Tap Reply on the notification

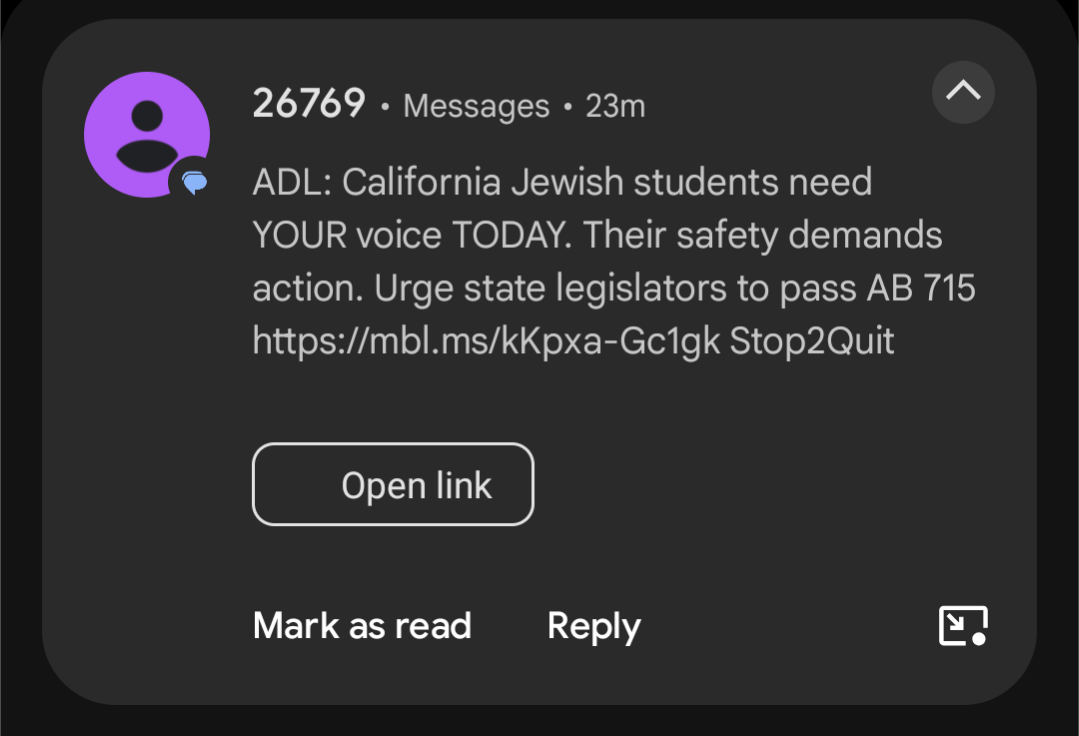point(594,626)
